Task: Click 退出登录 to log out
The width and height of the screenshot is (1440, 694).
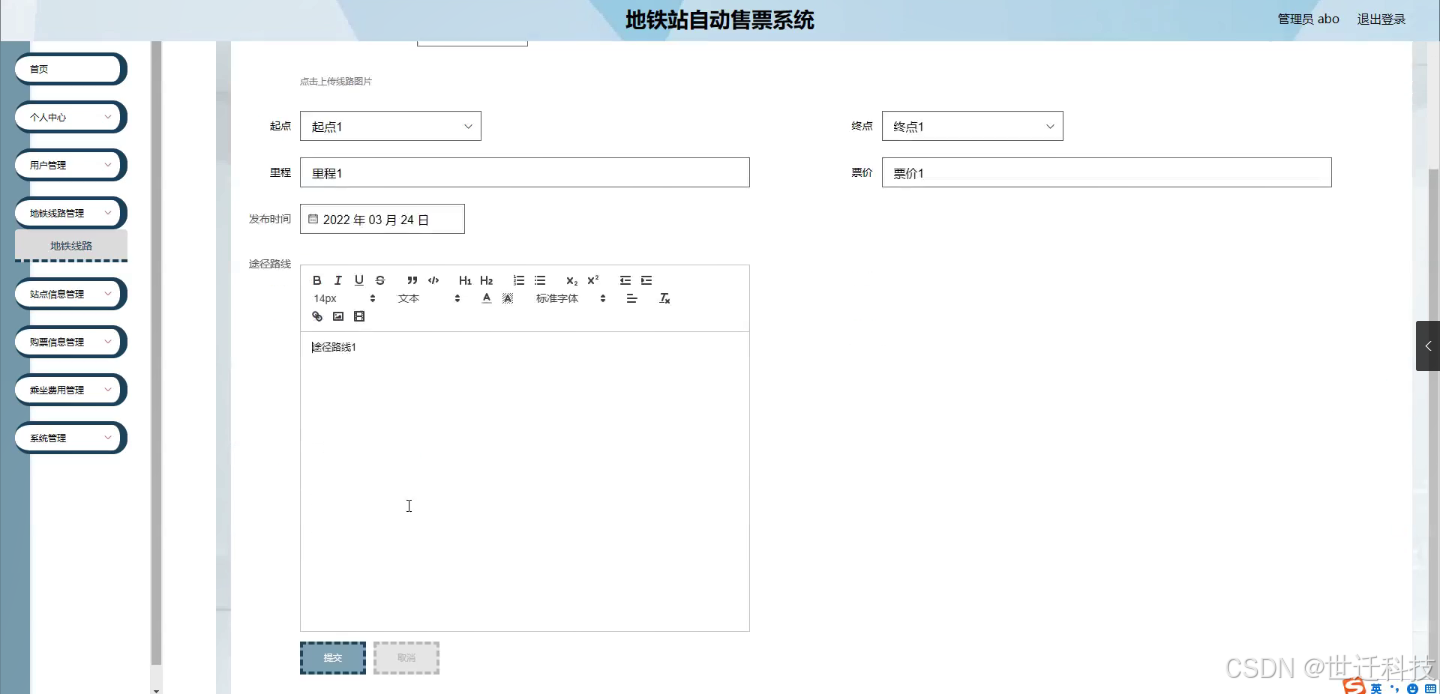Action: [1381, 19]
